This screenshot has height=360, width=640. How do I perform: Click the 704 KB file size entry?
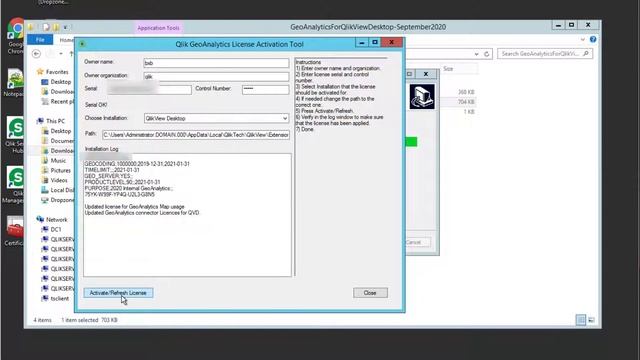(x=466, y=102)
